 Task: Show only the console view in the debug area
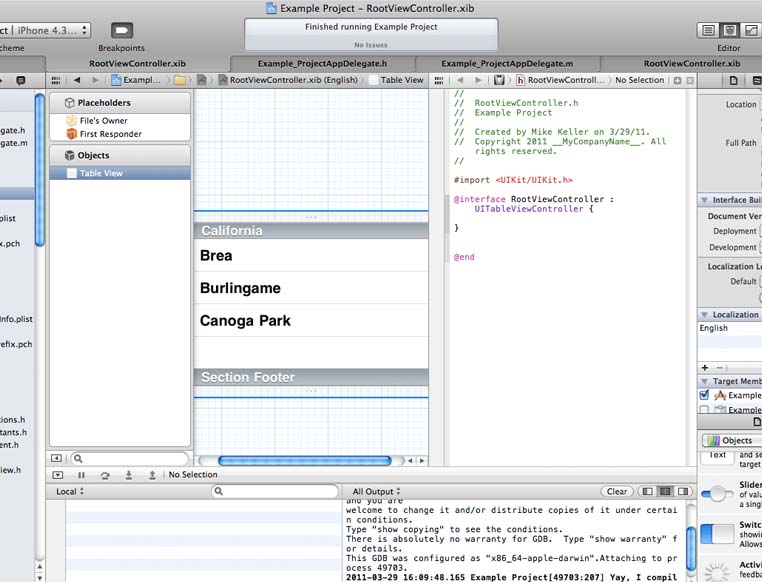(x=683, y=491)
